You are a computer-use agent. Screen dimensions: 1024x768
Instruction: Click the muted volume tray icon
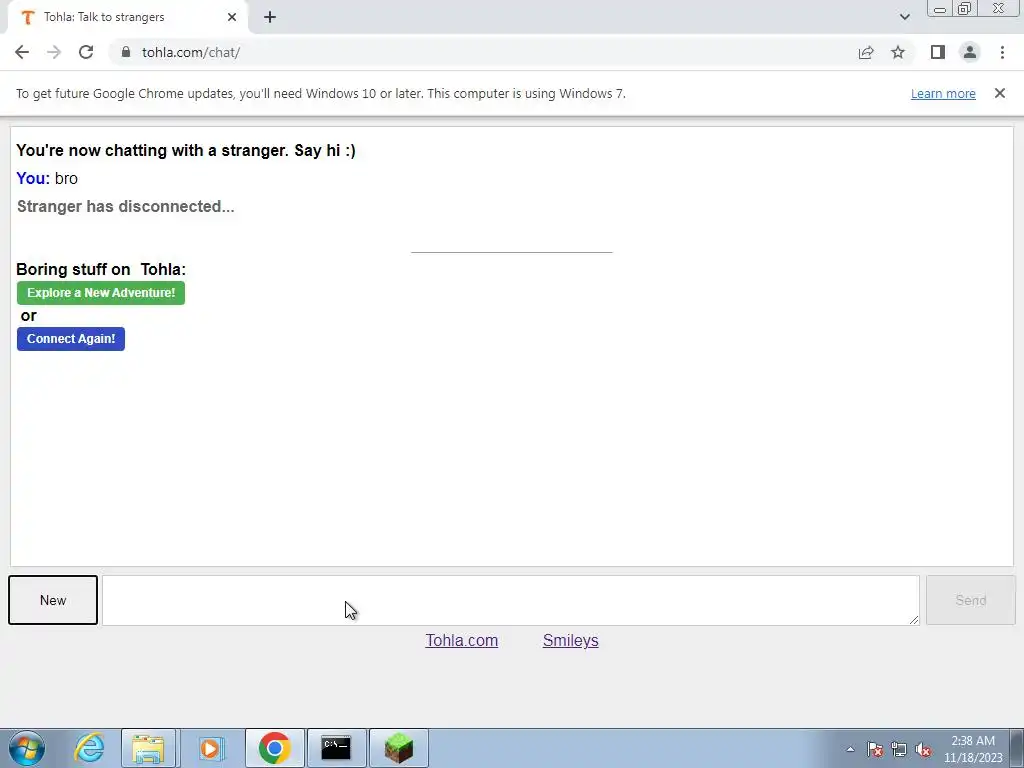923,749
